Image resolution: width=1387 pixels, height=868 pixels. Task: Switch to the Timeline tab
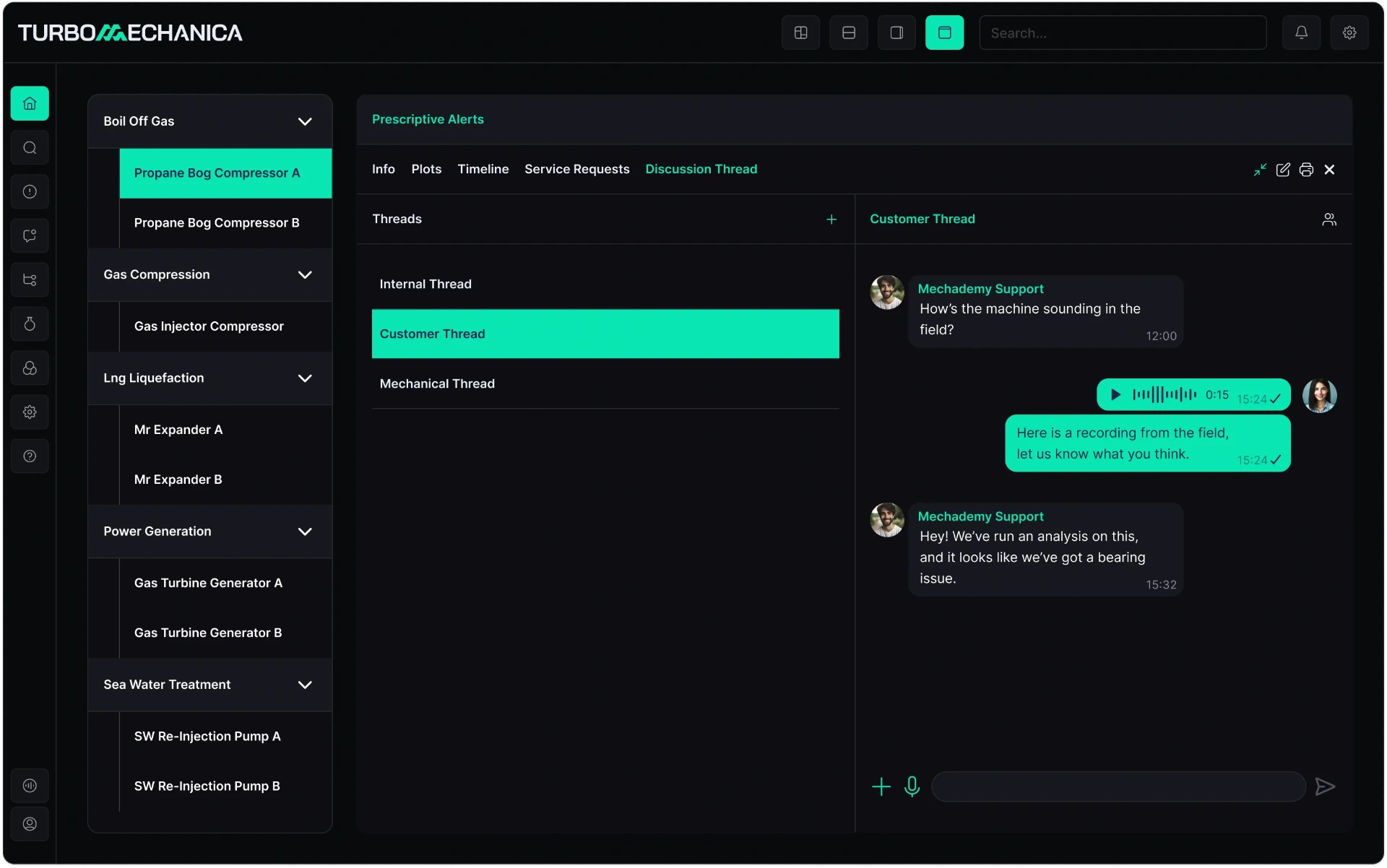coord(483,169)
